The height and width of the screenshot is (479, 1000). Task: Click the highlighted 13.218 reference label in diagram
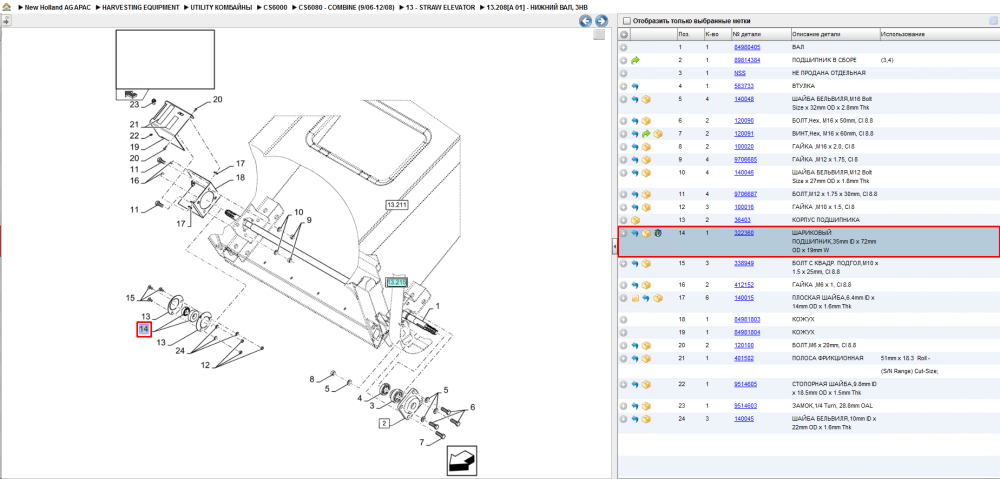pyautogui.click(x=396, y=283)
